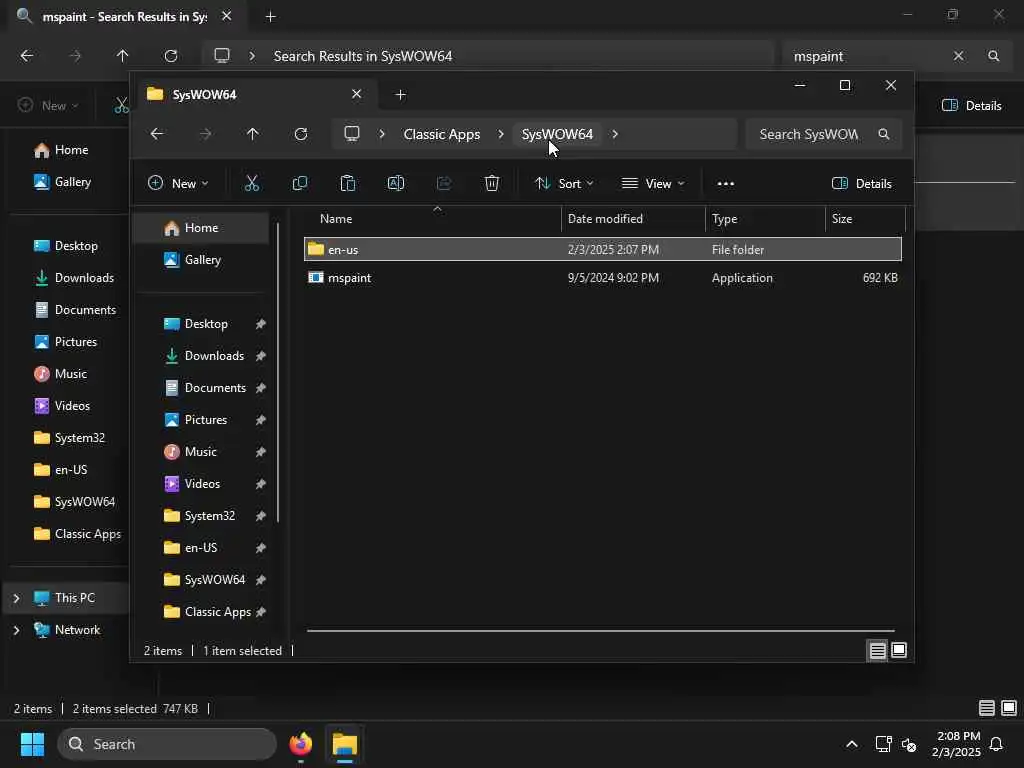Viewport: 1024px width, 768px height.
Task: Toggle the Details pane in SysWOW64 window
Action: tap(861, 184)
